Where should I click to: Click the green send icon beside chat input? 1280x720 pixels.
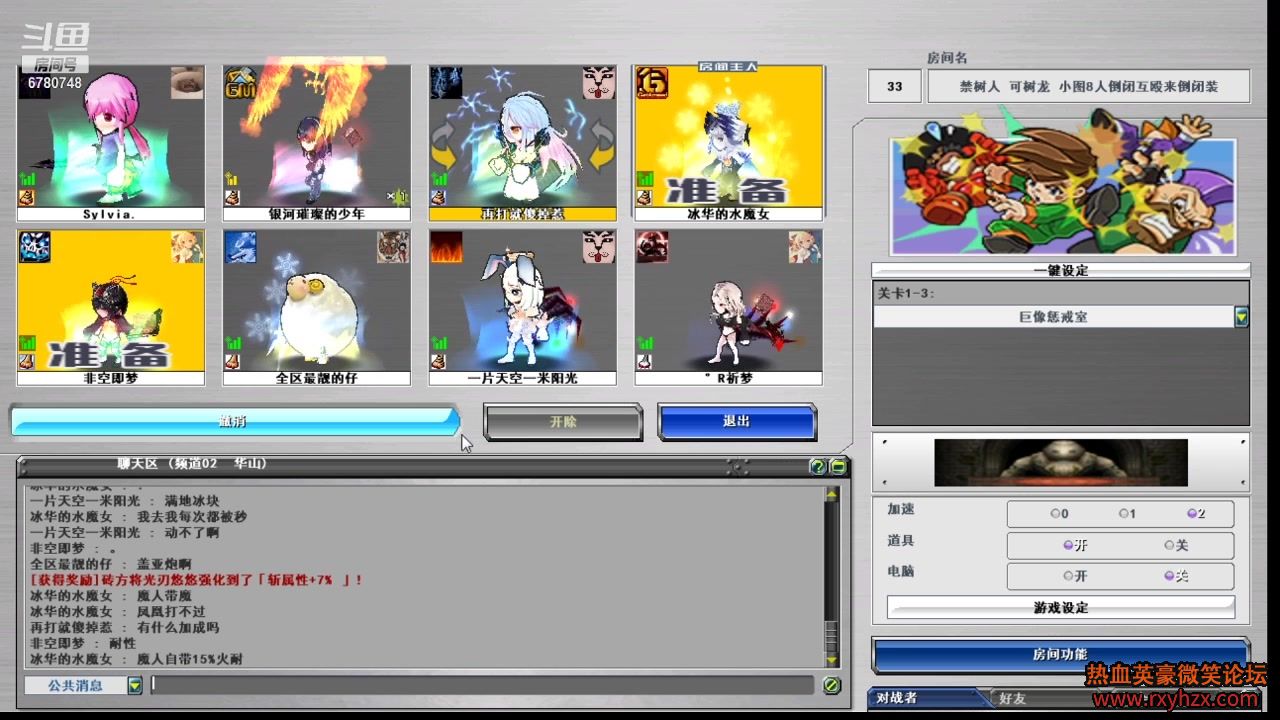(831, 685)
